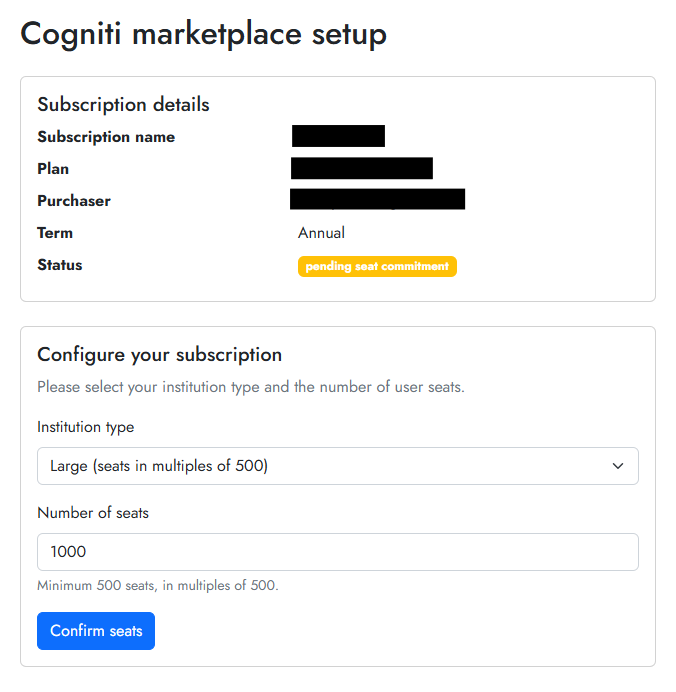676x692 pixels.
Task: Click the Term label
Action: (x=55, y=233)
